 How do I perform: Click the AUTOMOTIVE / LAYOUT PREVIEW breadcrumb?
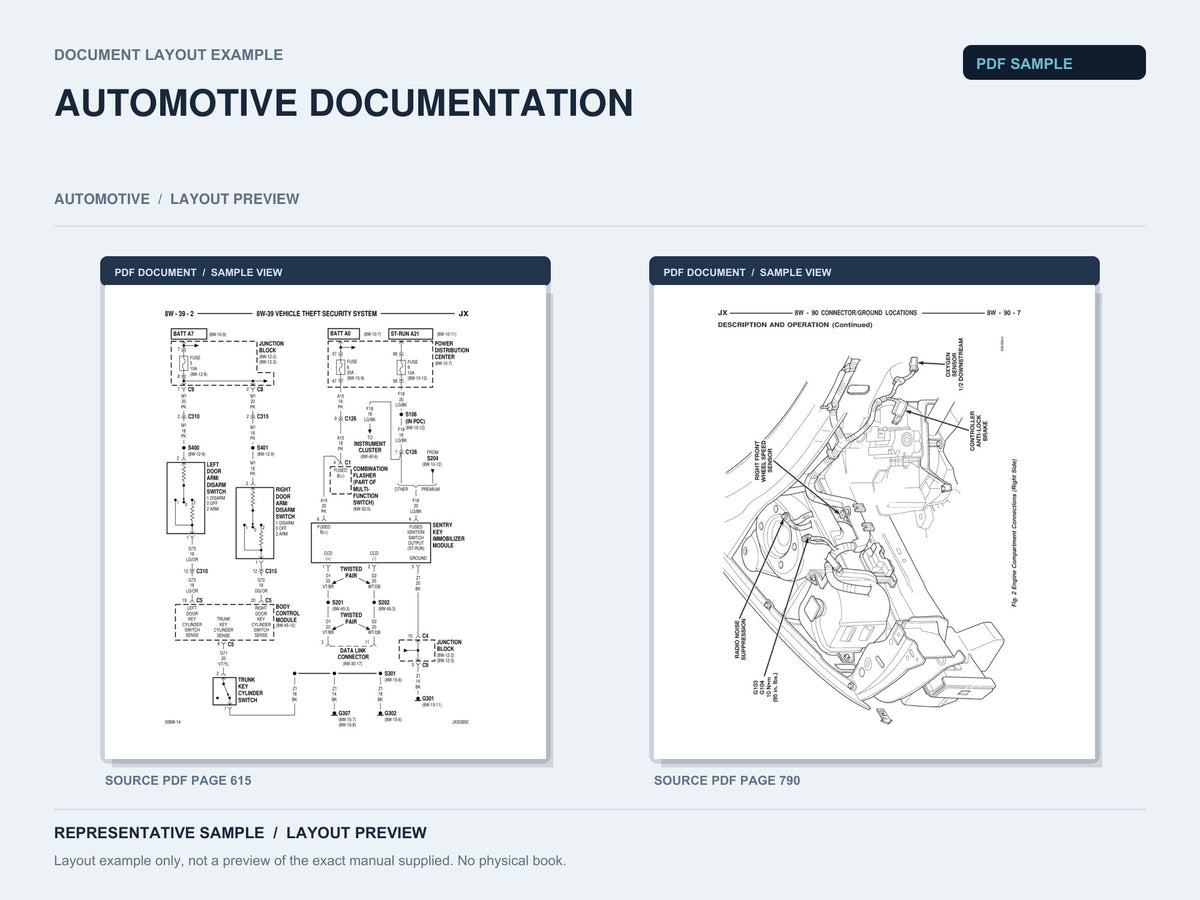(x=176, y=199)
